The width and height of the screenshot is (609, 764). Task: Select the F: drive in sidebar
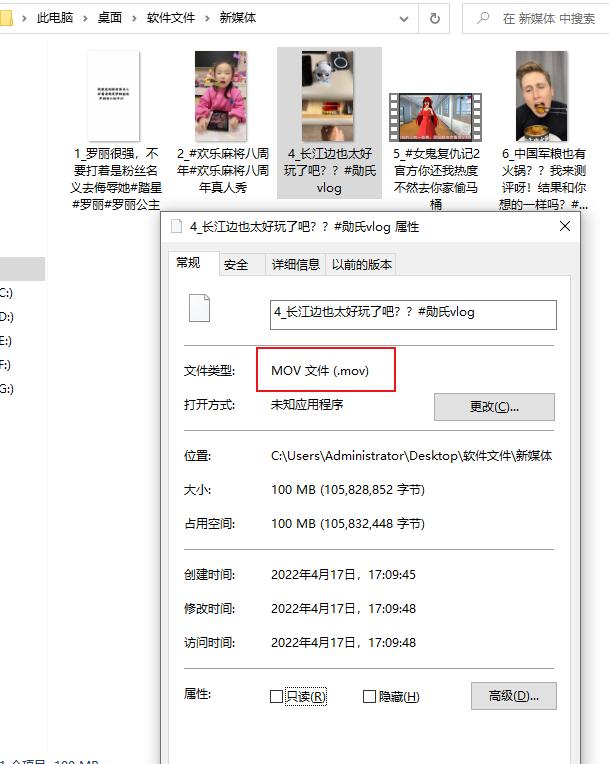coord(5,364)
